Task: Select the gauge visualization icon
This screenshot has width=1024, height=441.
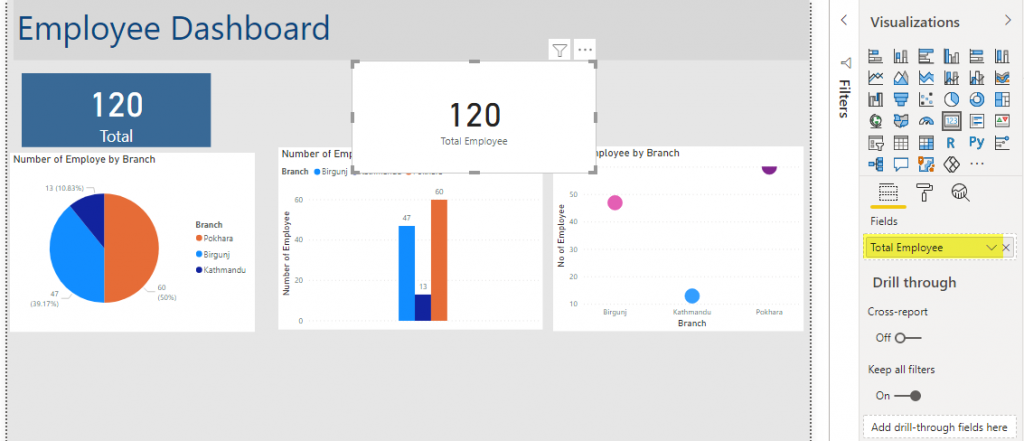Action: [x=926, y=121]
